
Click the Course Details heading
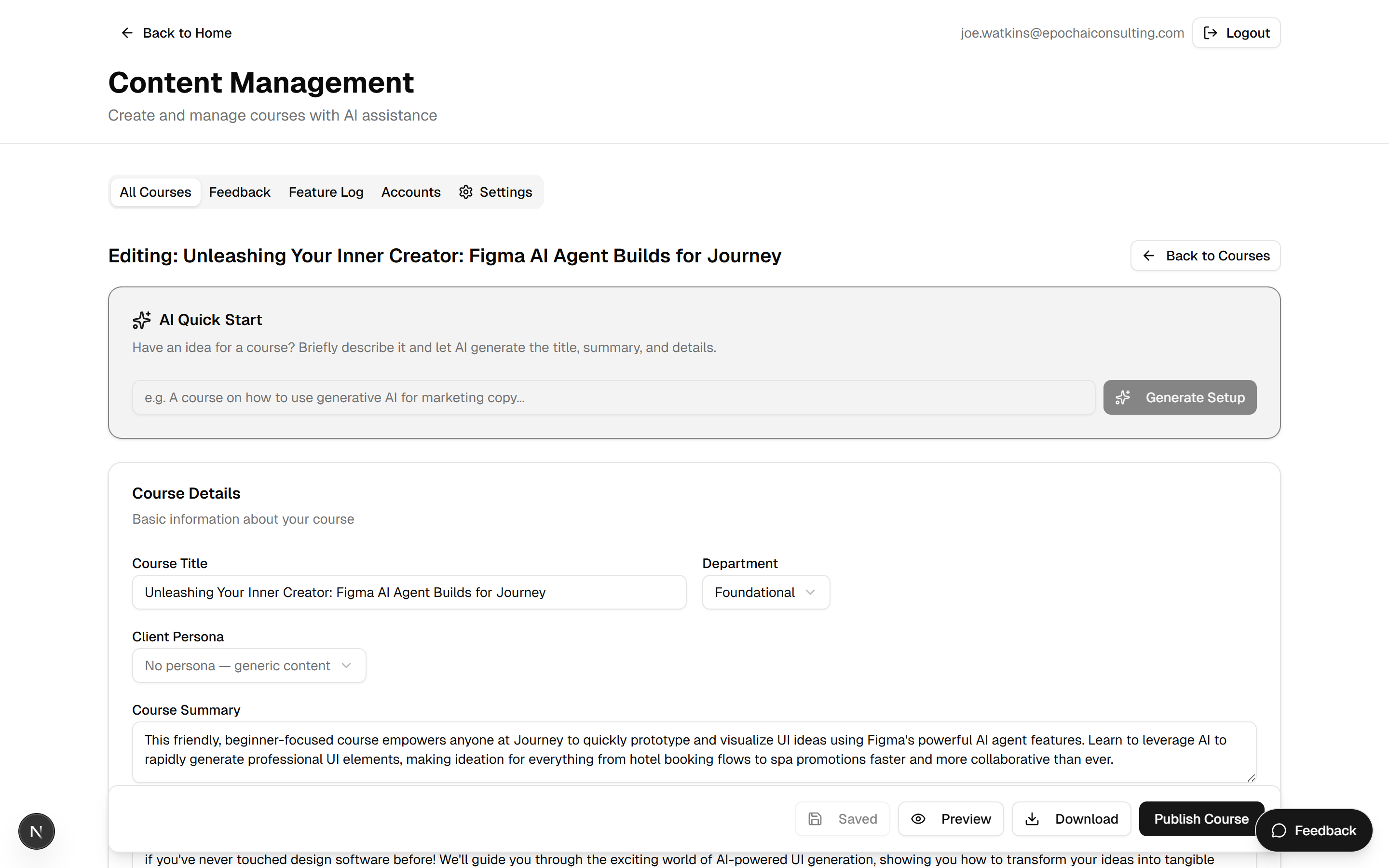[186, 493]
